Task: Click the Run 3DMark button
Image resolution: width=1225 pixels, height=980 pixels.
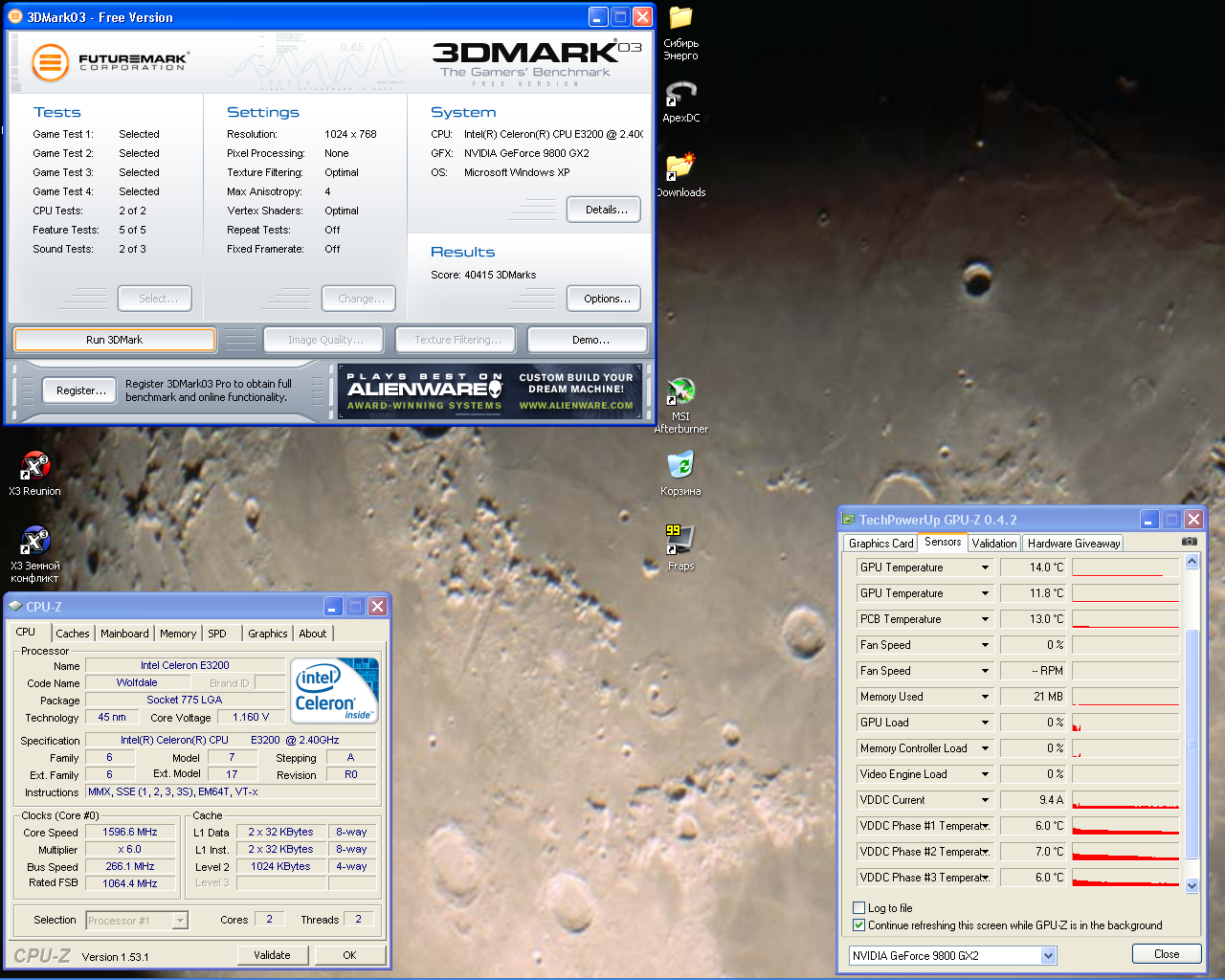Action: 114,340
